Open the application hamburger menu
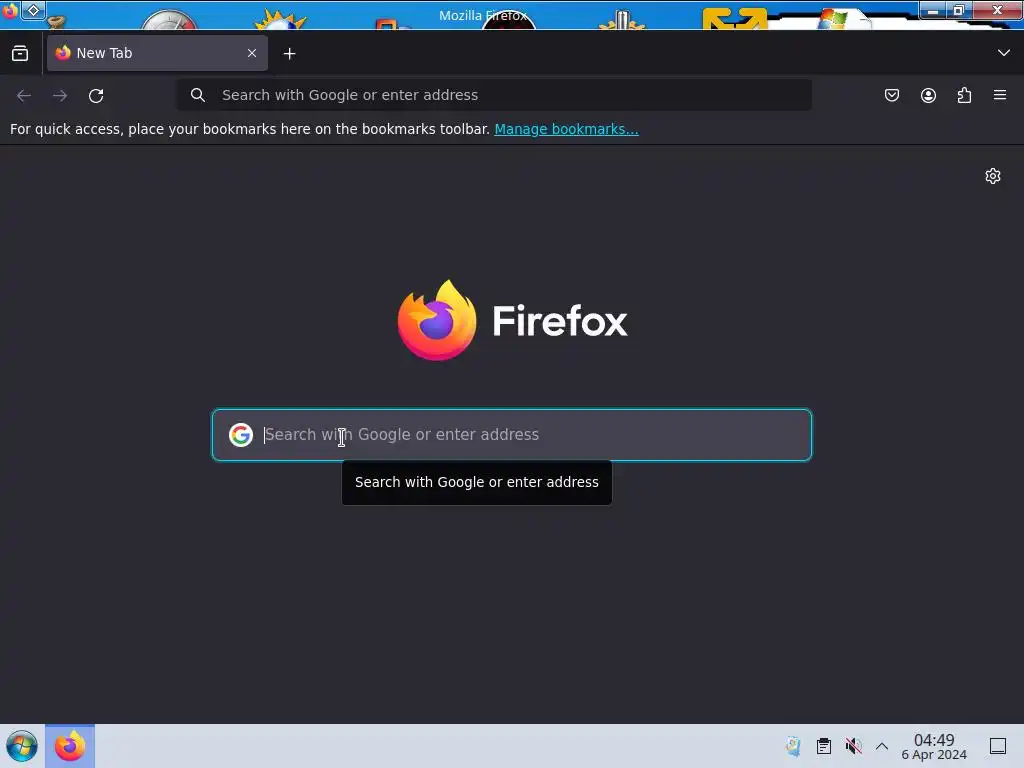This screenshot has height=768, width=1024. [1000, 95]
